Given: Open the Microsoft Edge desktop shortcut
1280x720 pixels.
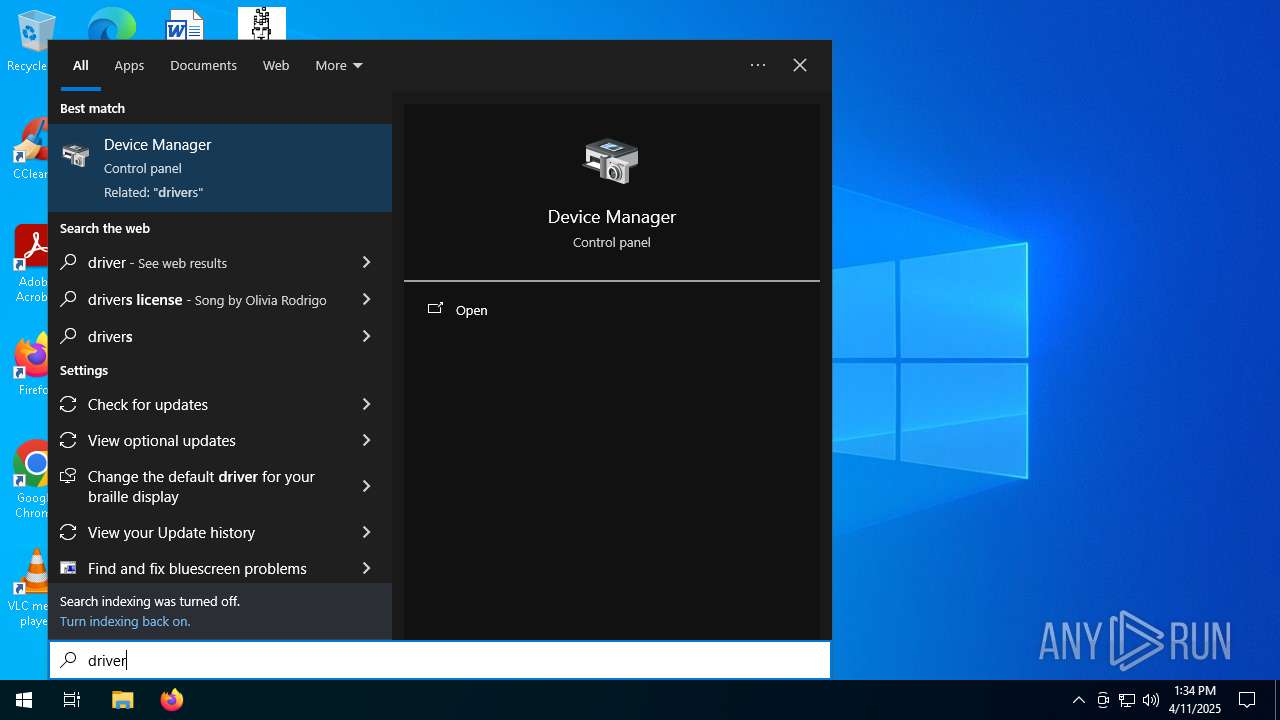Looking at the screenshot, I should coord(110,22).
